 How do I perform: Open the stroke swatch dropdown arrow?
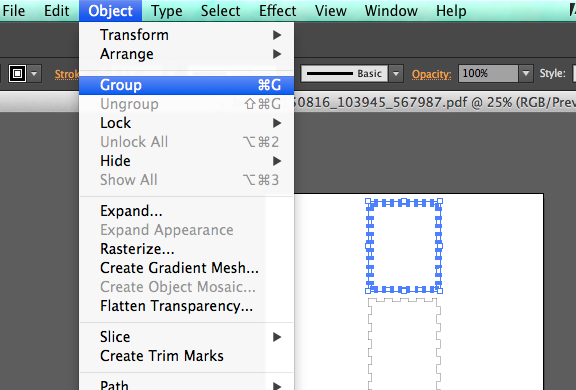click(x=34, y=73)
